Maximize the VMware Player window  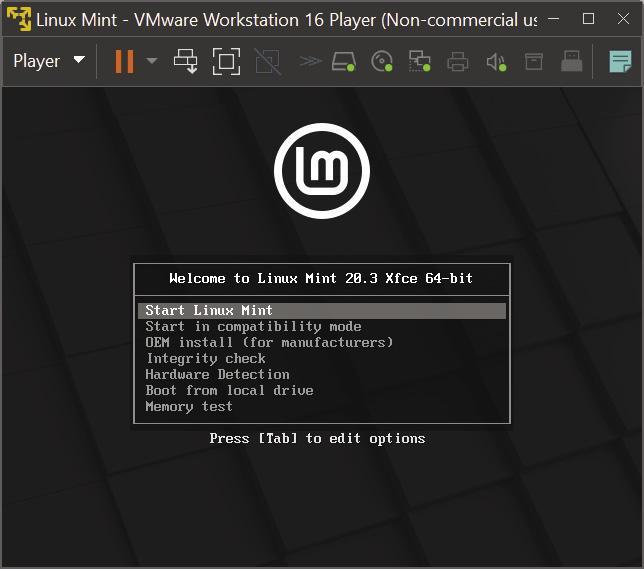589,18
